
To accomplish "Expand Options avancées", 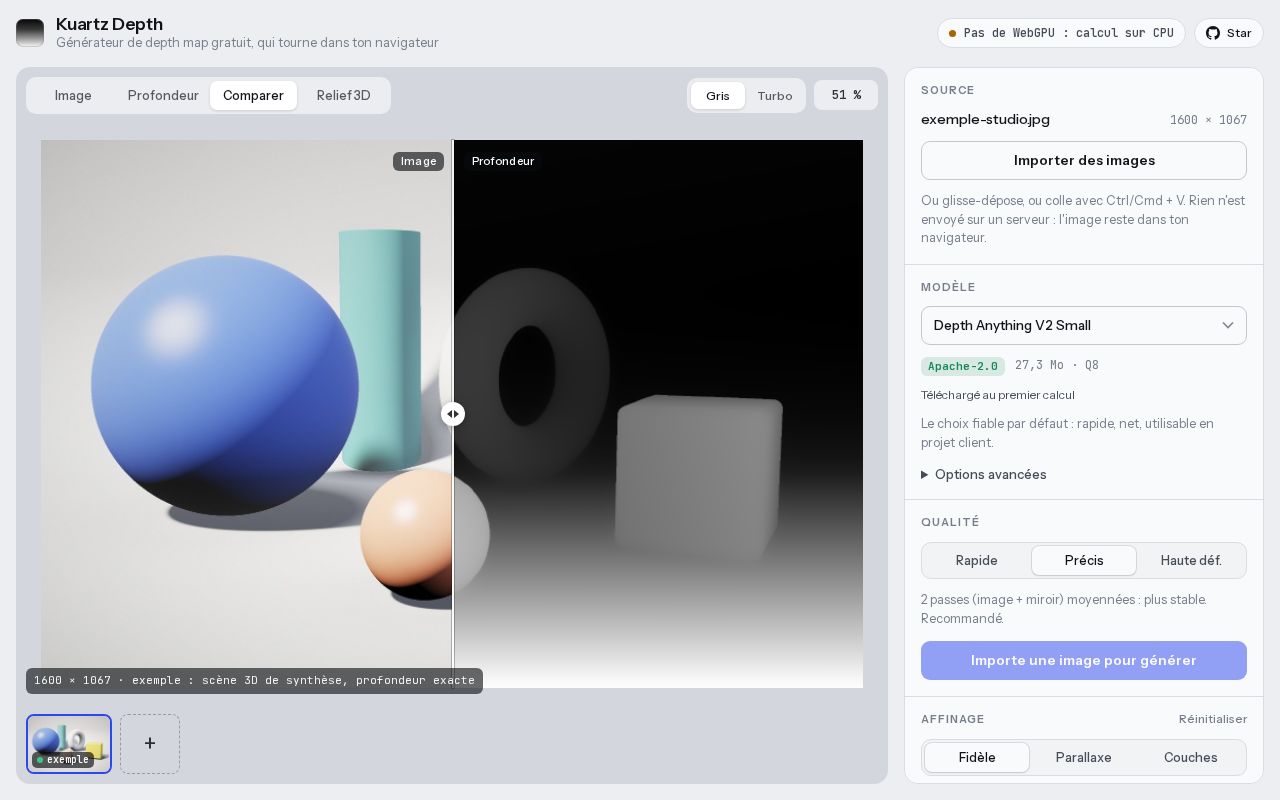I will point(984,474).
